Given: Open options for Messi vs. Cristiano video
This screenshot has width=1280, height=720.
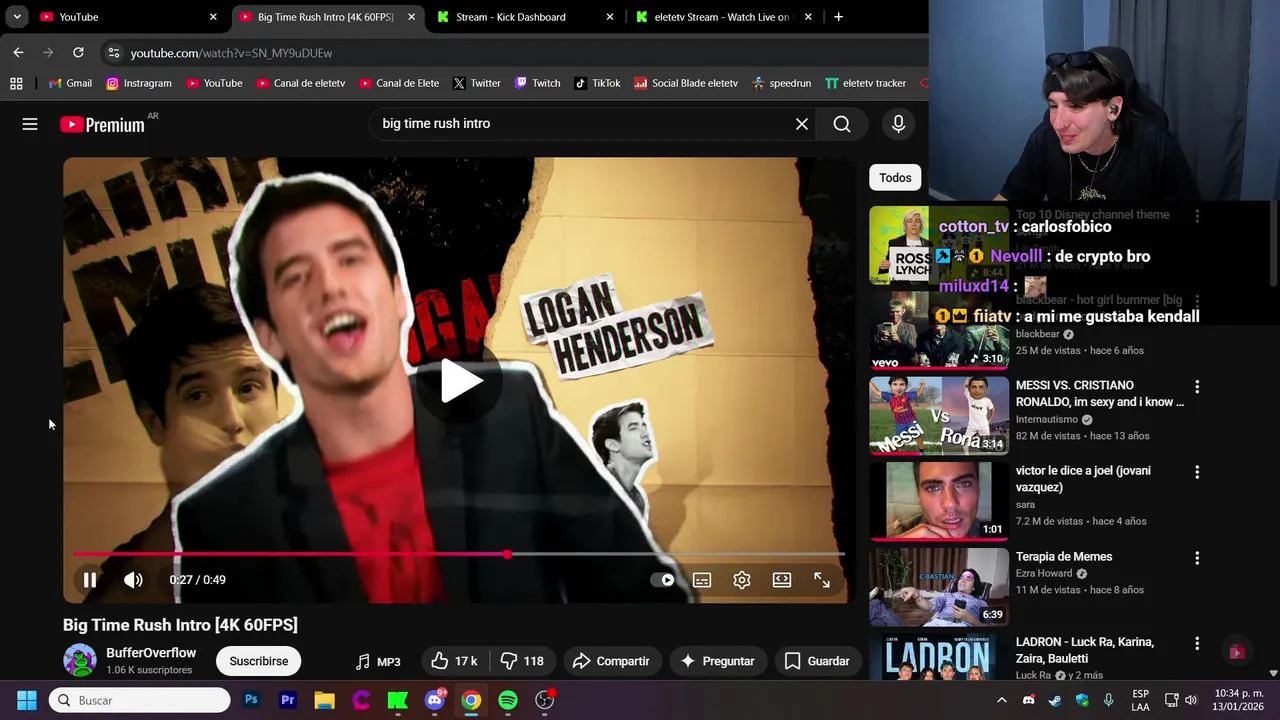Looking at the screenshot, I should click(x=1197, y=387).
